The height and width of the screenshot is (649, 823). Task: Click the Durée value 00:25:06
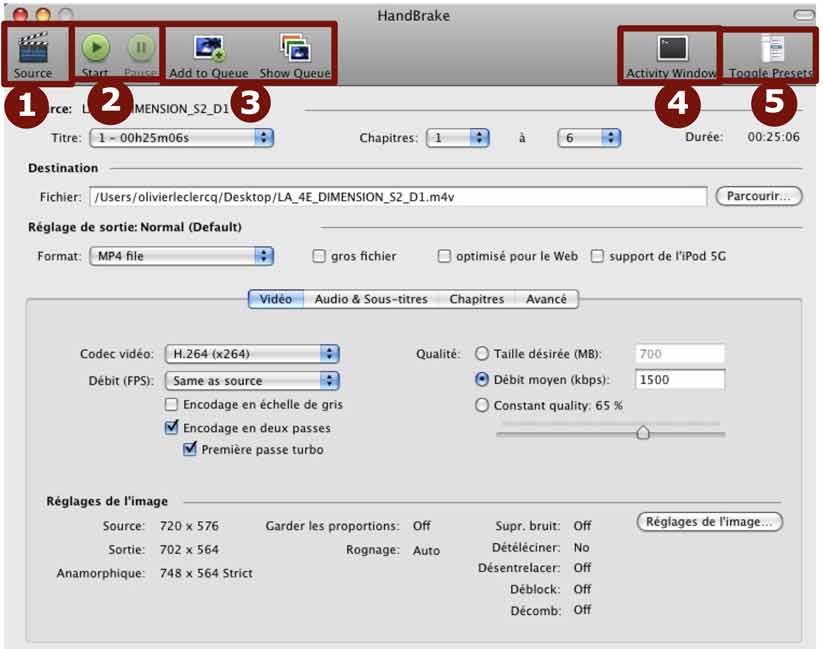[774, 137]
